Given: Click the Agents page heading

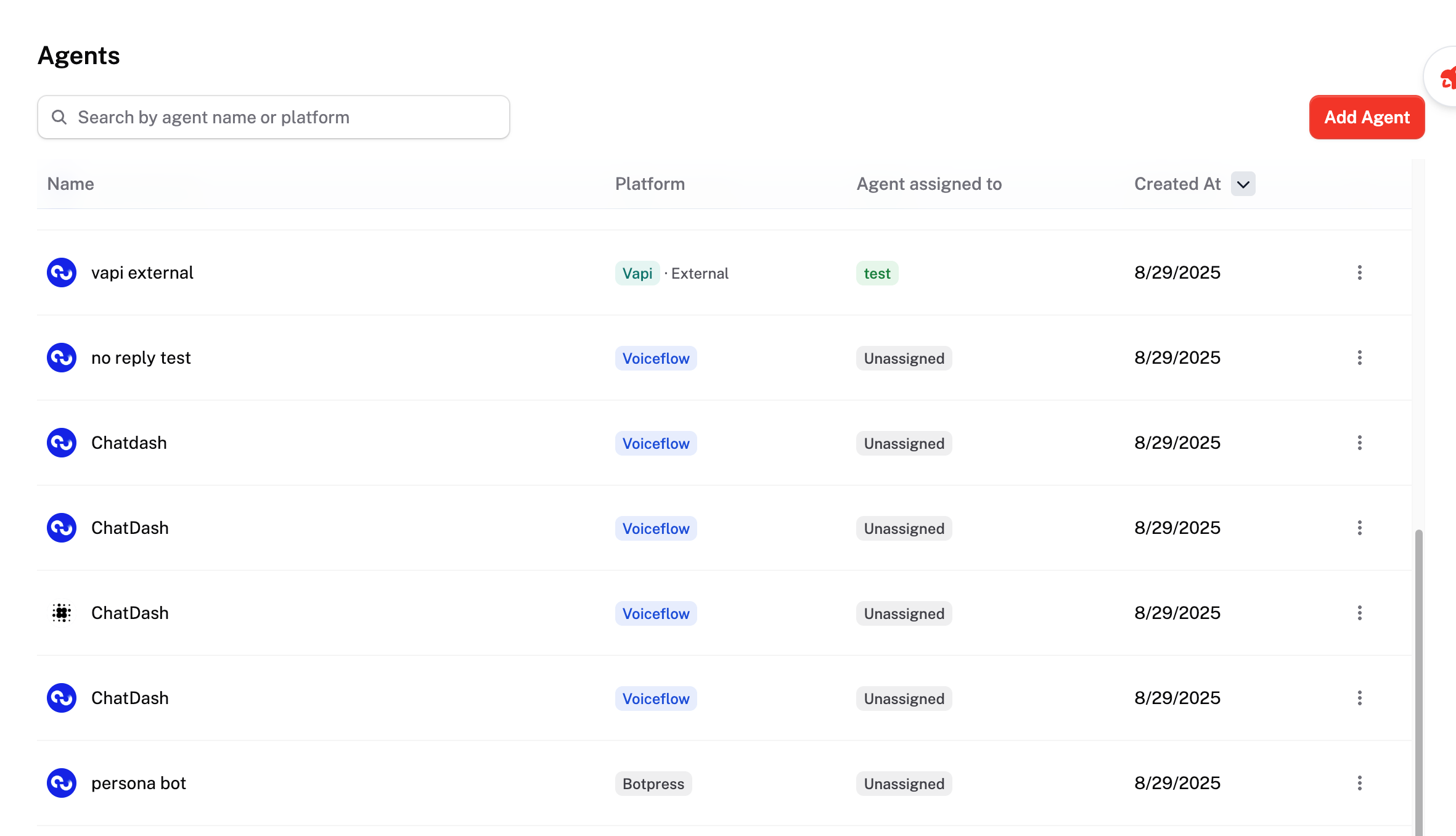Looking at the screenshot, I should click(x=79, y=55).
